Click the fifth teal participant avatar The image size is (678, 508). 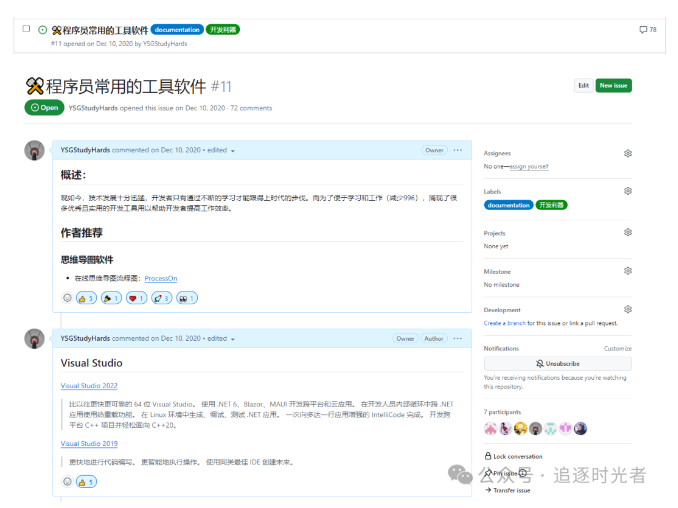pos(550,428)
